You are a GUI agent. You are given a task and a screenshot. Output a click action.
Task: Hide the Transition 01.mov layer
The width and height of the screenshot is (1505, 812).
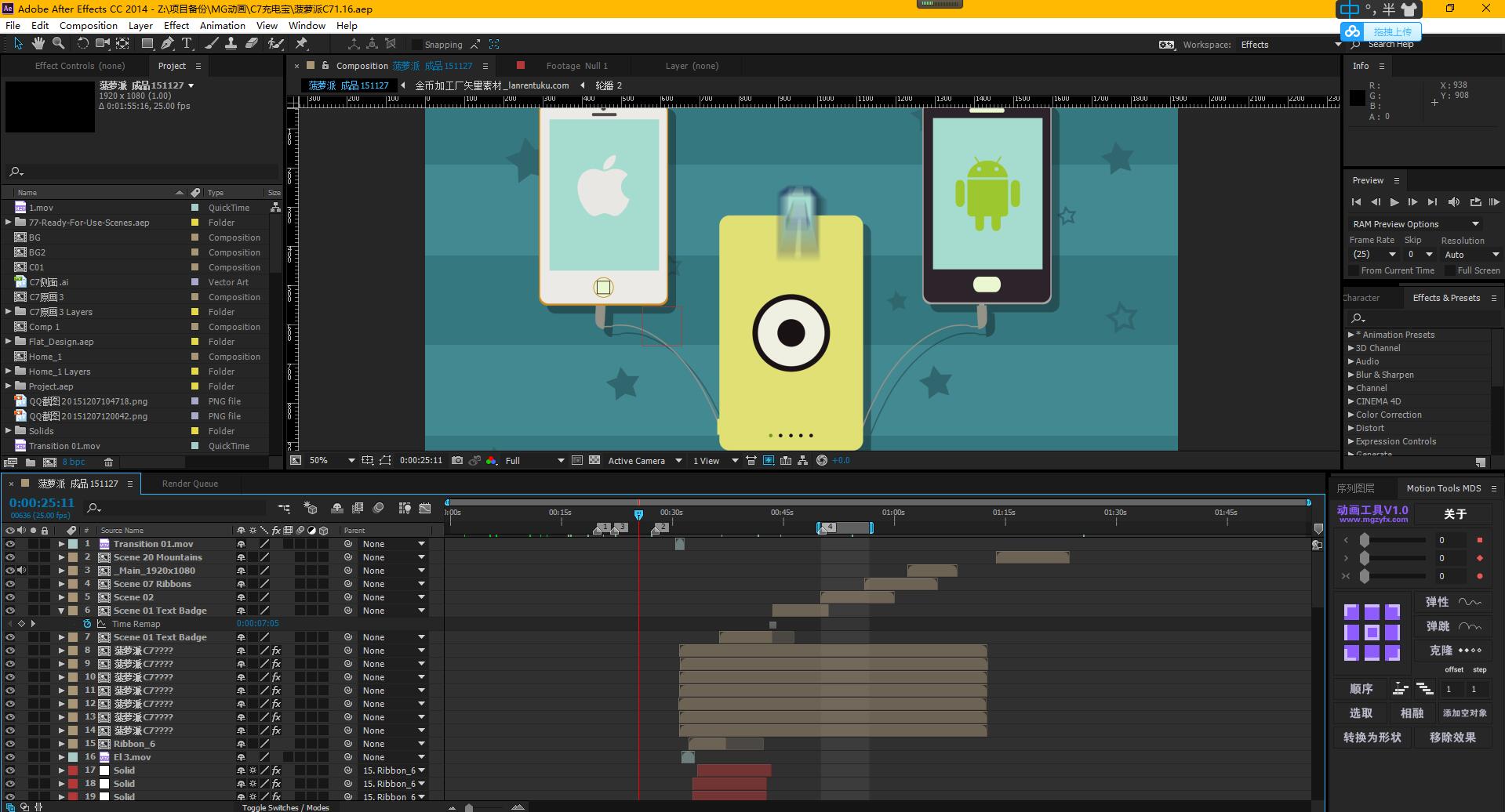click(10, 544)
